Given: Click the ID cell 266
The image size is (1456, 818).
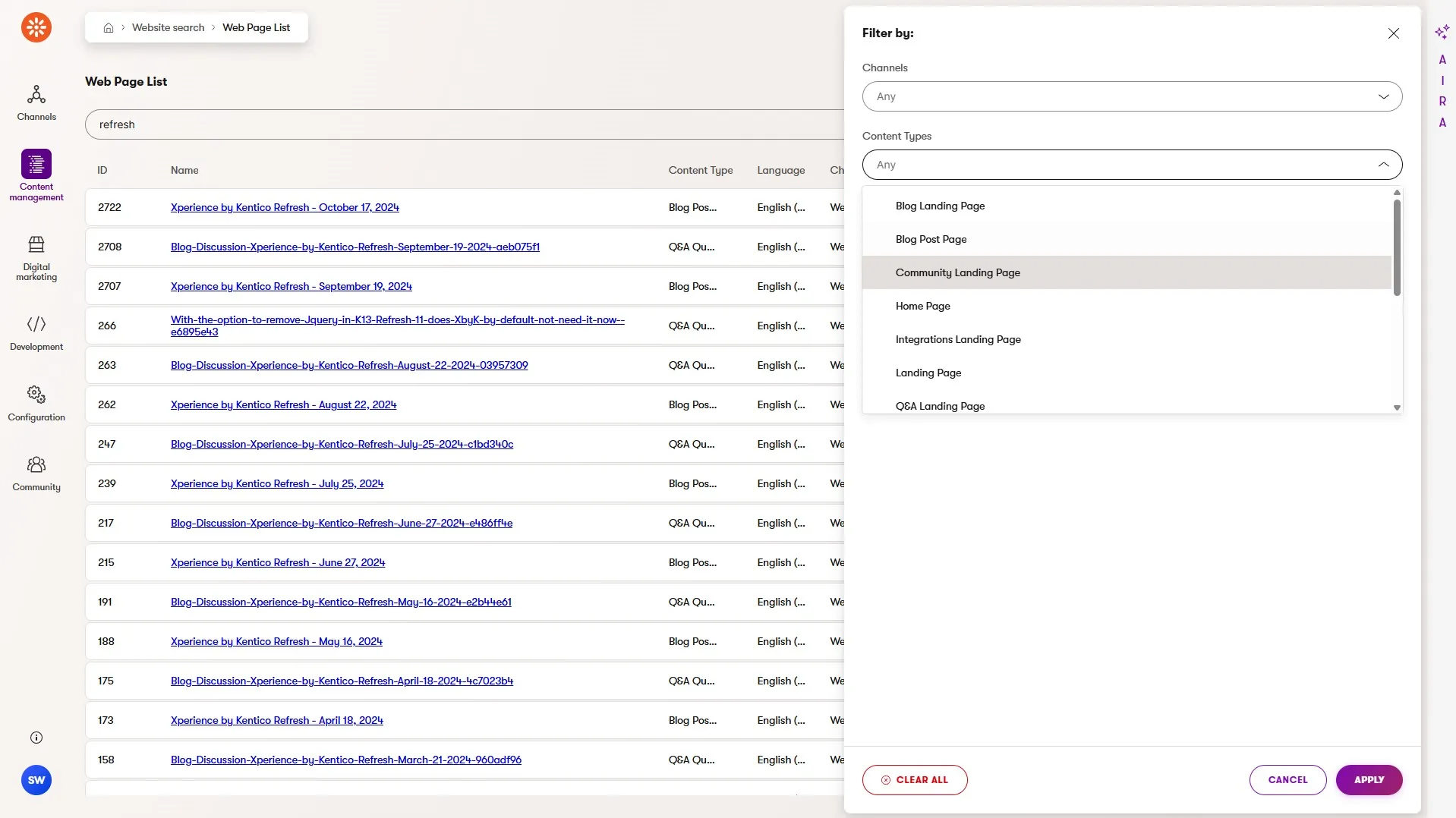Looking at the screenshot, I should 107,326.
